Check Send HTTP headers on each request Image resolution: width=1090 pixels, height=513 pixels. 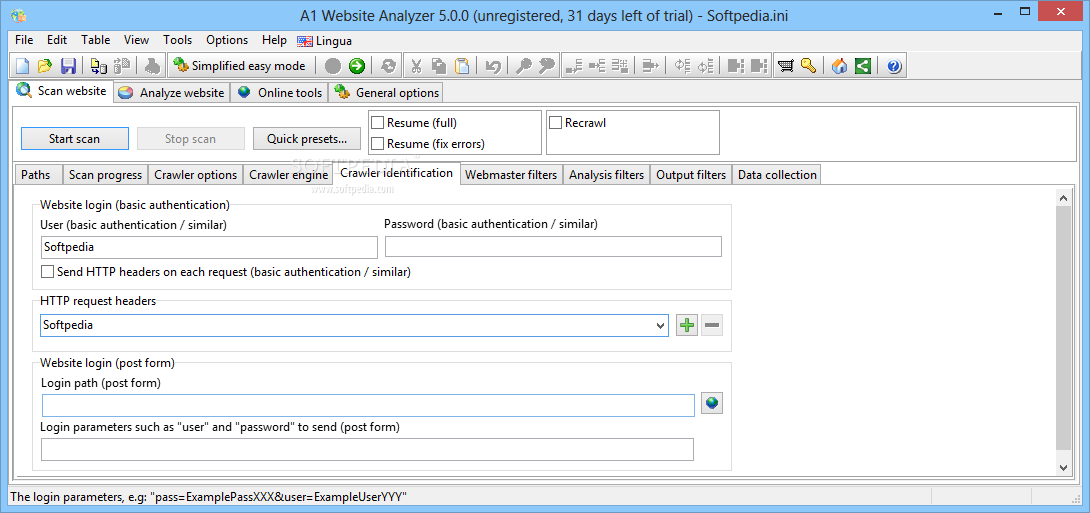pos(47,272)
